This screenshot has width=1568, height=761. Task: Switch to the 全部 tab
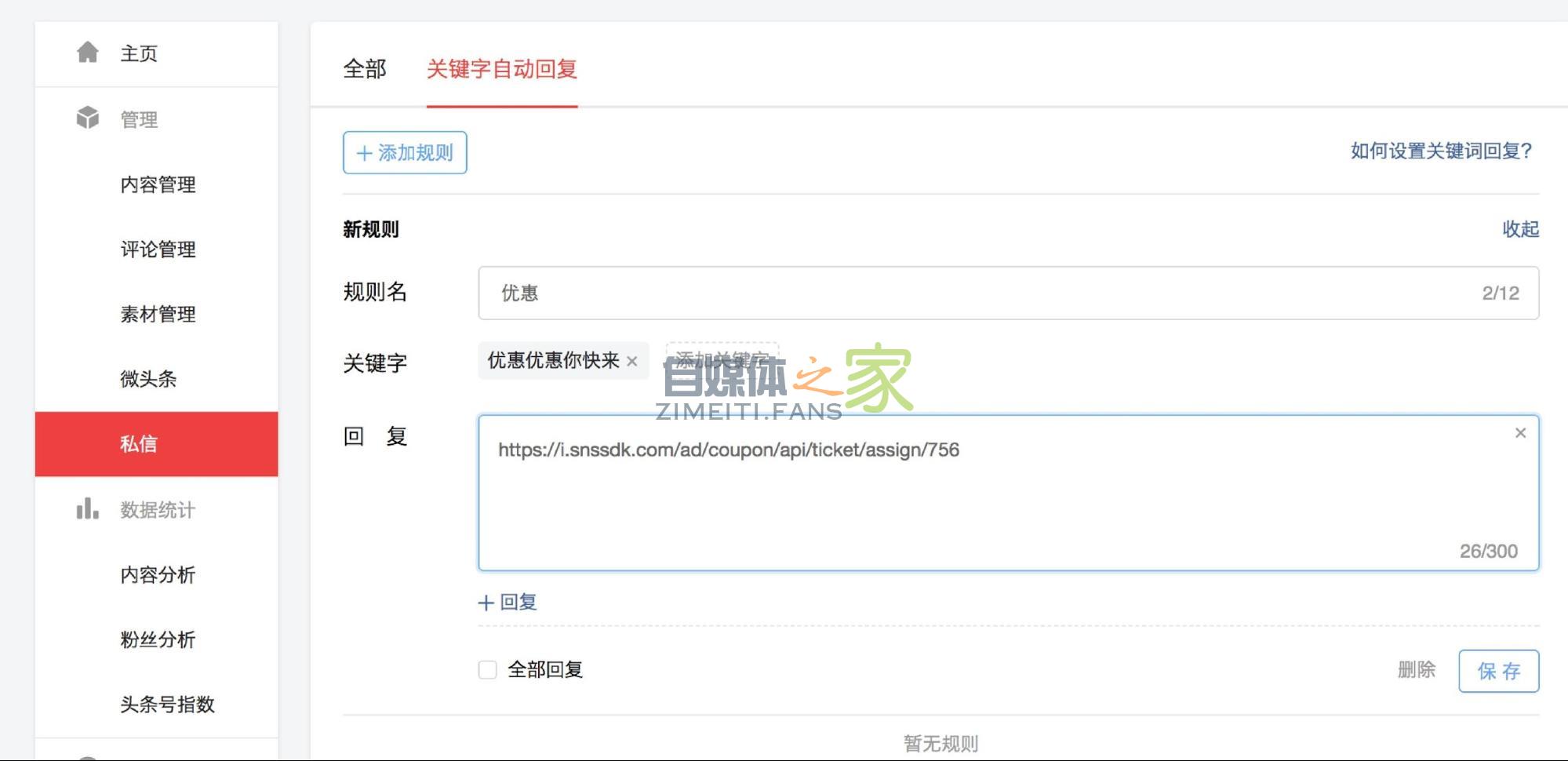pyautogui.click(x=365, y=69)
